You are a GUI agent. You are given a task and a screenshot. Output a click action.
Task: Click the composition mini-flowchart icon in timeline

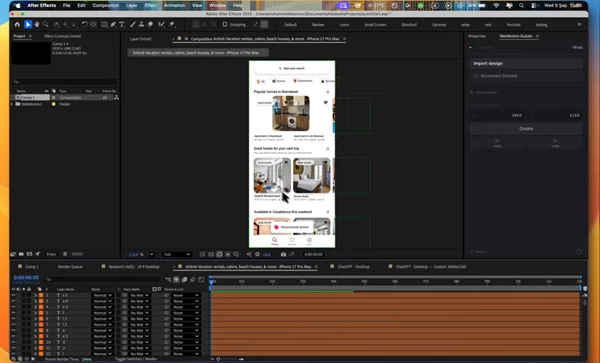coord(168,279)
